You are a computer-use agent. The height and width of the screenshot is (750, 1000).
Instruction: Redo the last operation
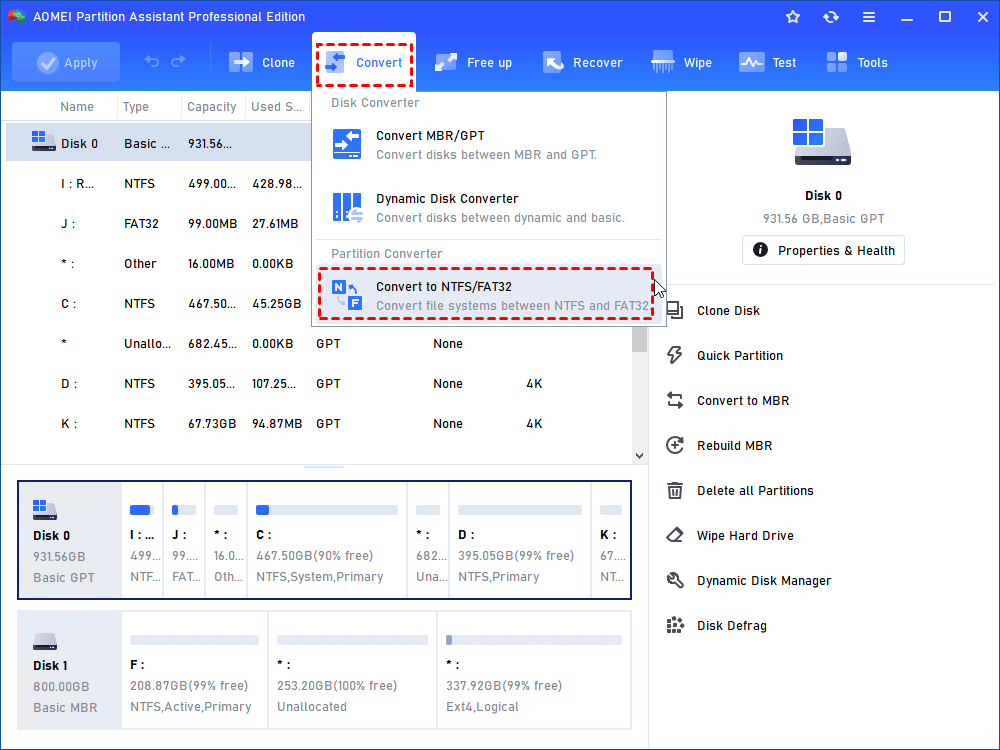[x=179, y=61]
